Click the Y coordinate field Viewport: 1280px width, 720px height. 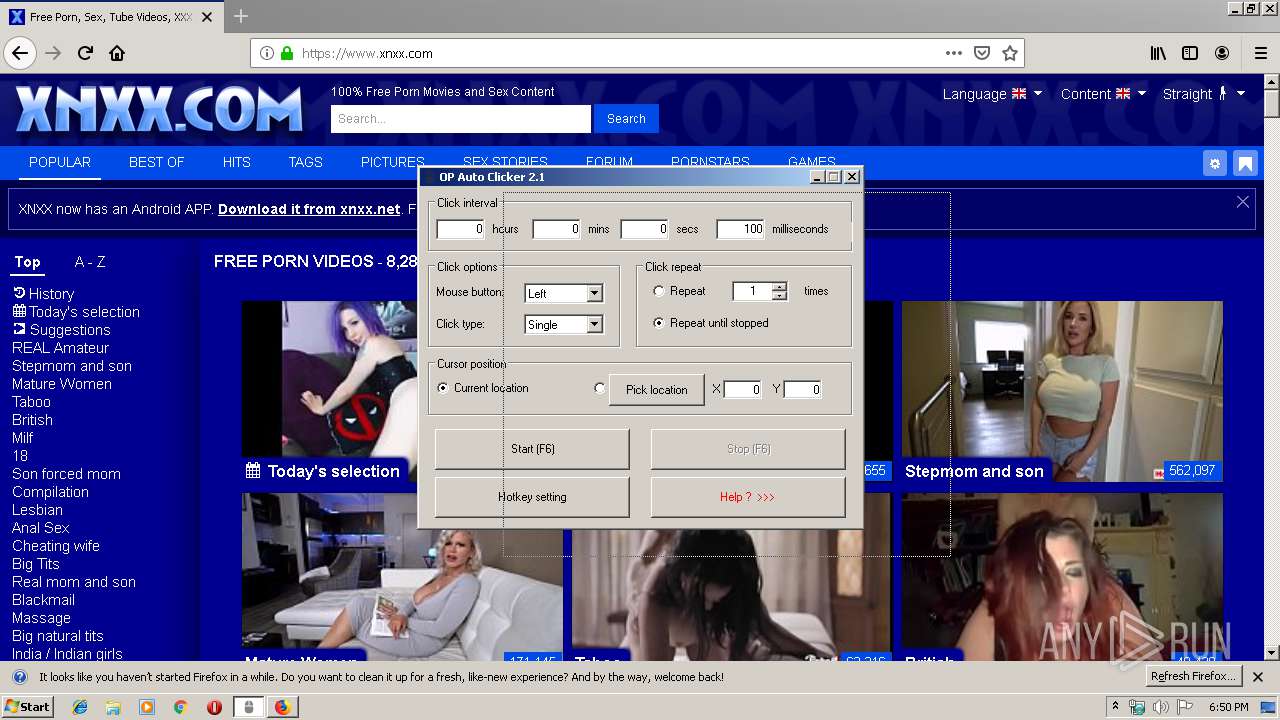coord(803,390)
